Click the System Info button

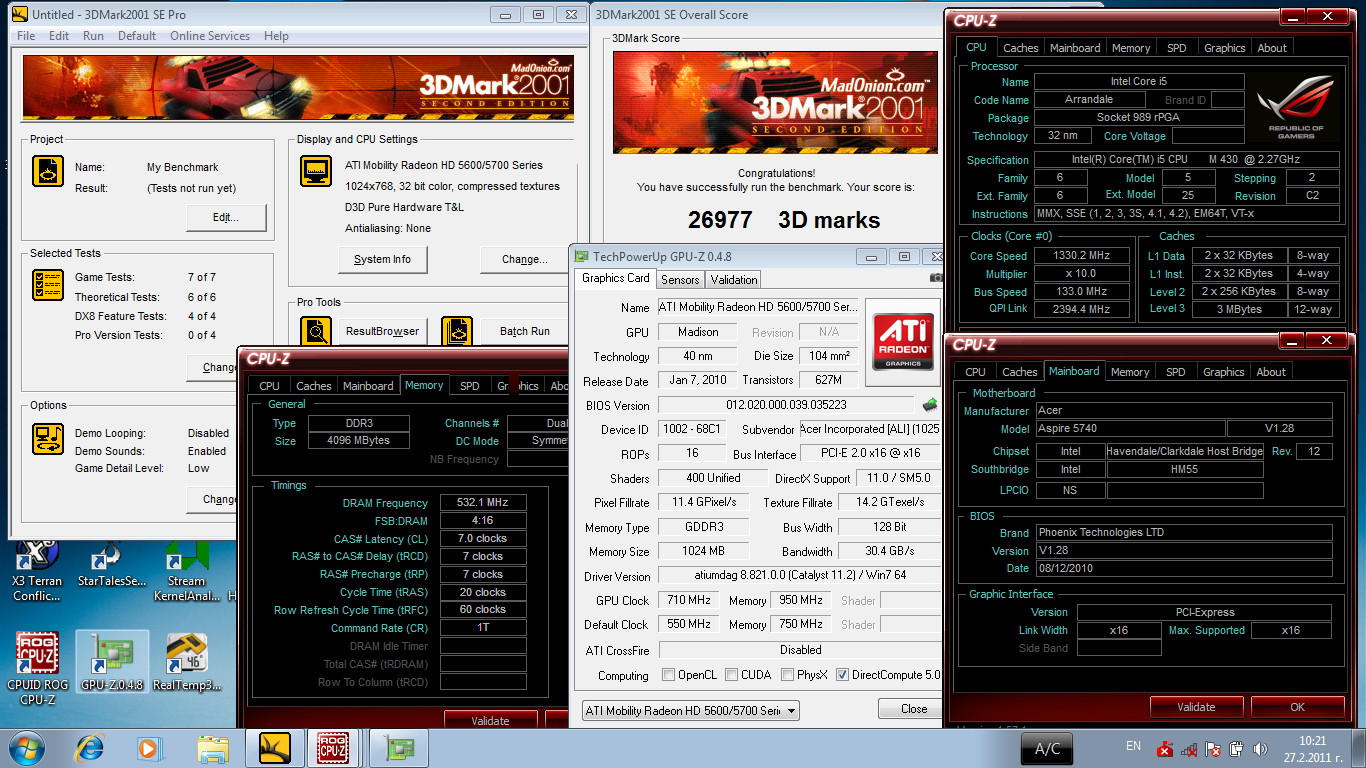click(x=382, y=259)
